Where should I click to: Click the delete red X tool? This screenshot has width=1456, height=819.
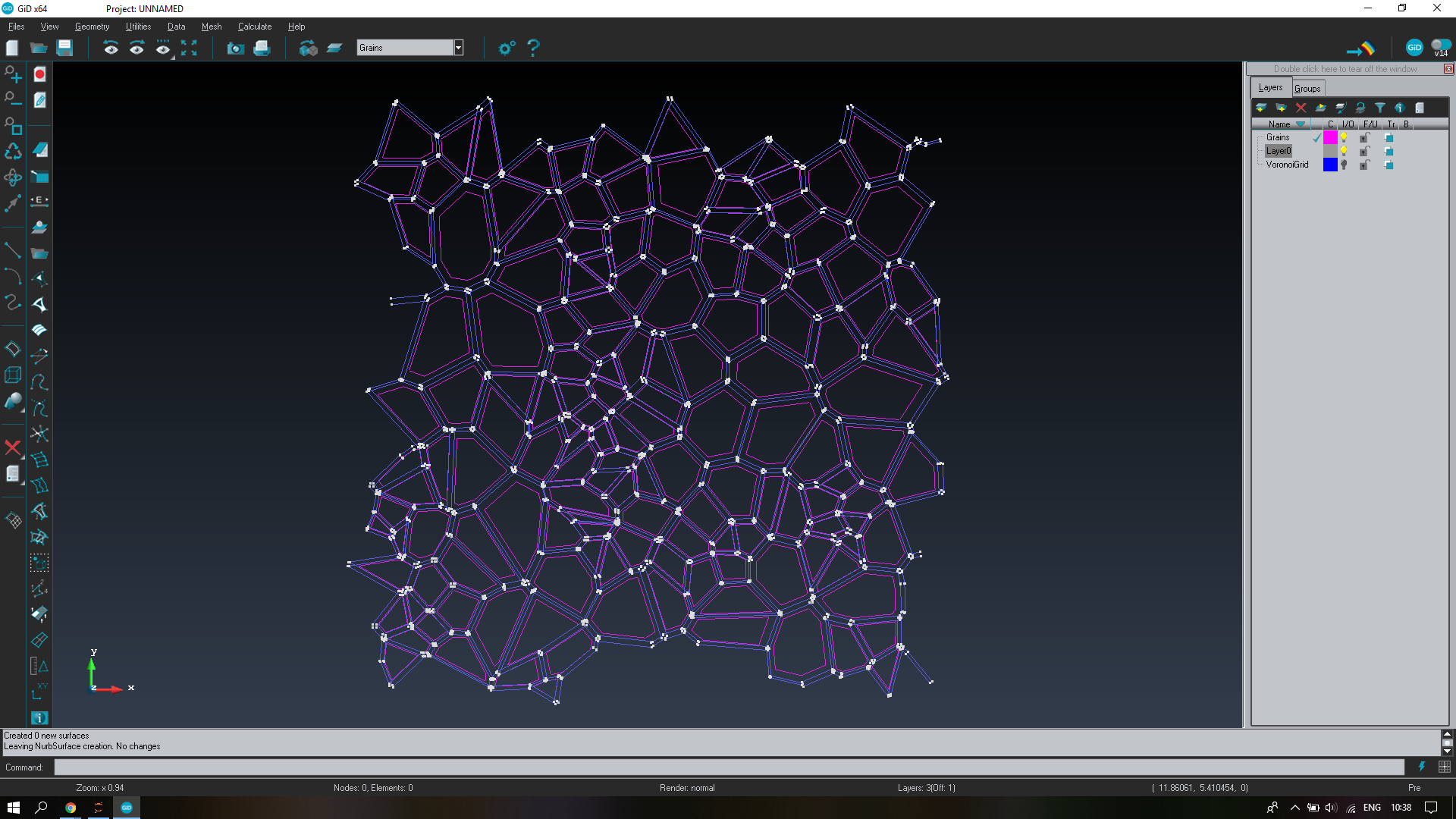(13, 447)
